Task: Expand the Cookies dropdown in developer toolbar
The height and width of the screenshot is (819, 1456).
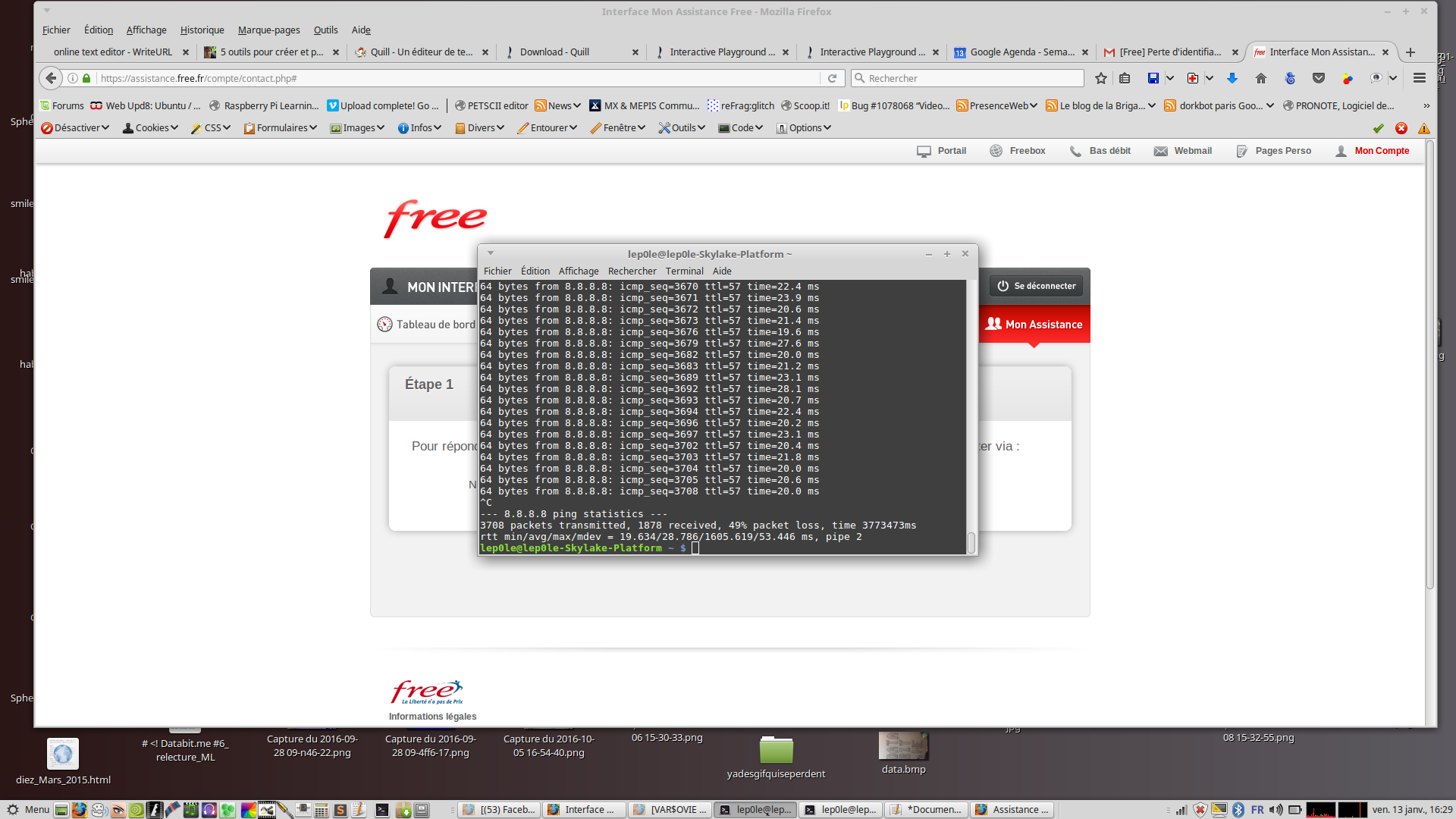Action: pyautogui.click(x=151, y=128)
